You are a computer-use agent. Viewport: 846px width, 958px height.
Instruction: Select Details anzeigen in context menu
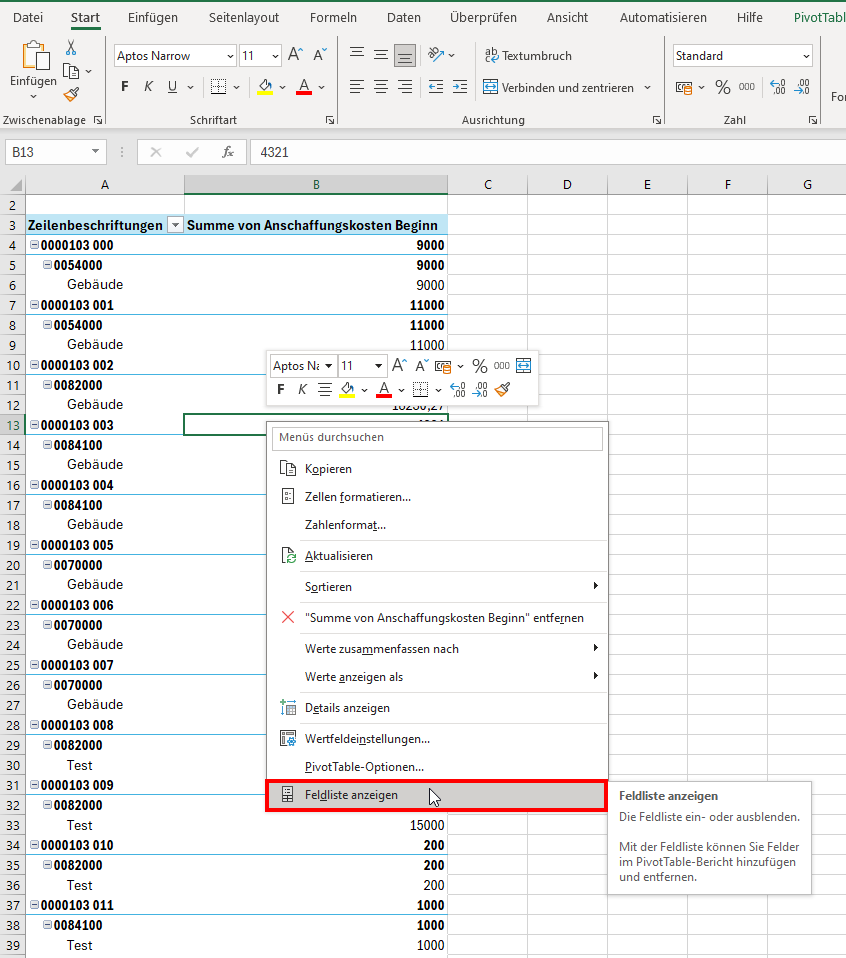tap(437, 708)
